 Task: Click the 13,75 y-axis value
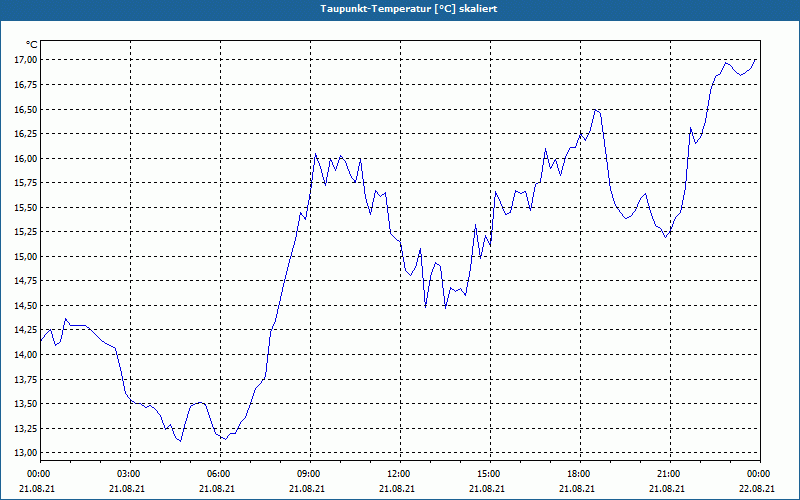click(x=26, y=379)
